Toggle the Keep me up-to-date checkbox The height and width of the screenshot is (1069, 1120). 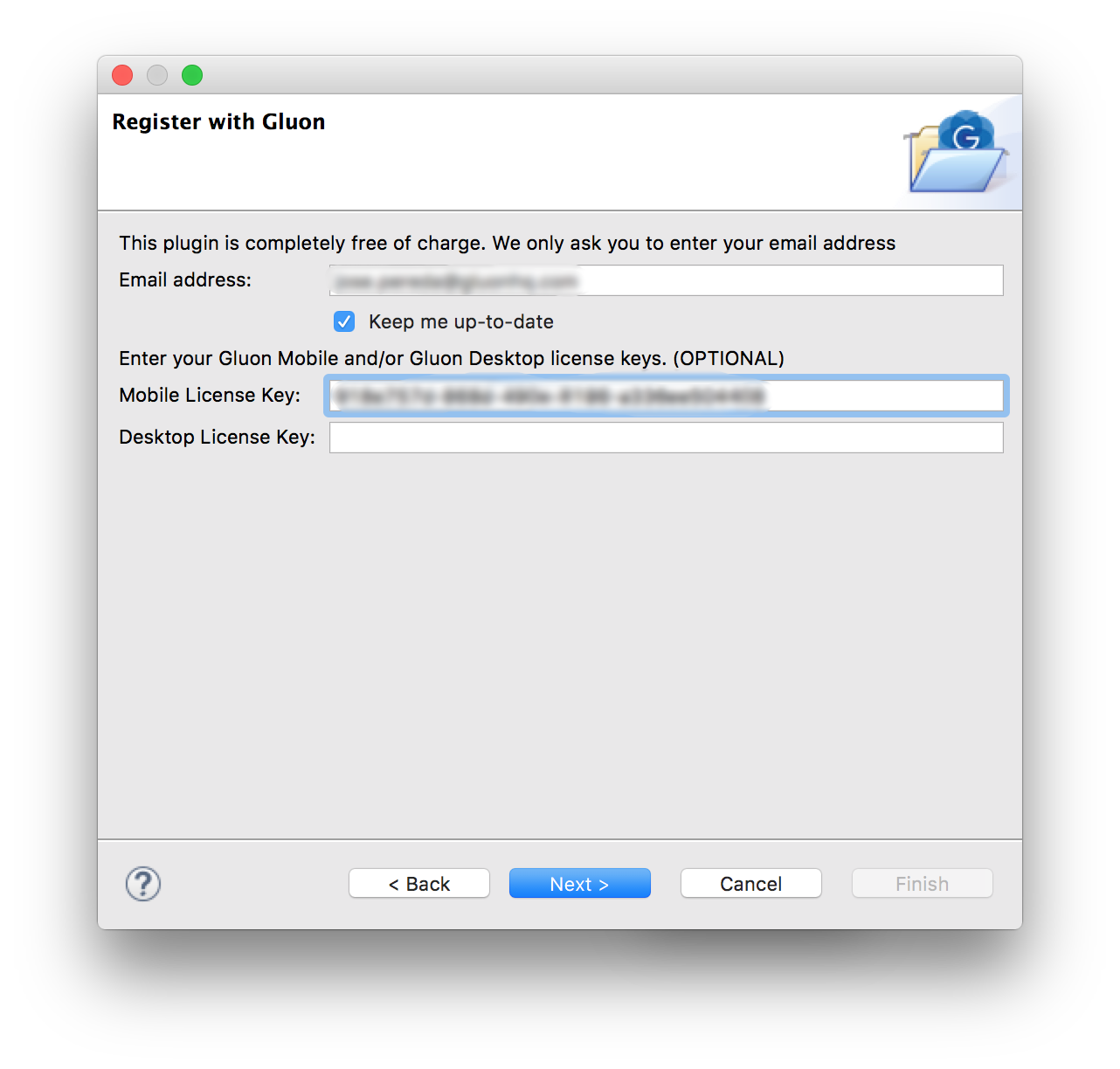coord(344,321)
